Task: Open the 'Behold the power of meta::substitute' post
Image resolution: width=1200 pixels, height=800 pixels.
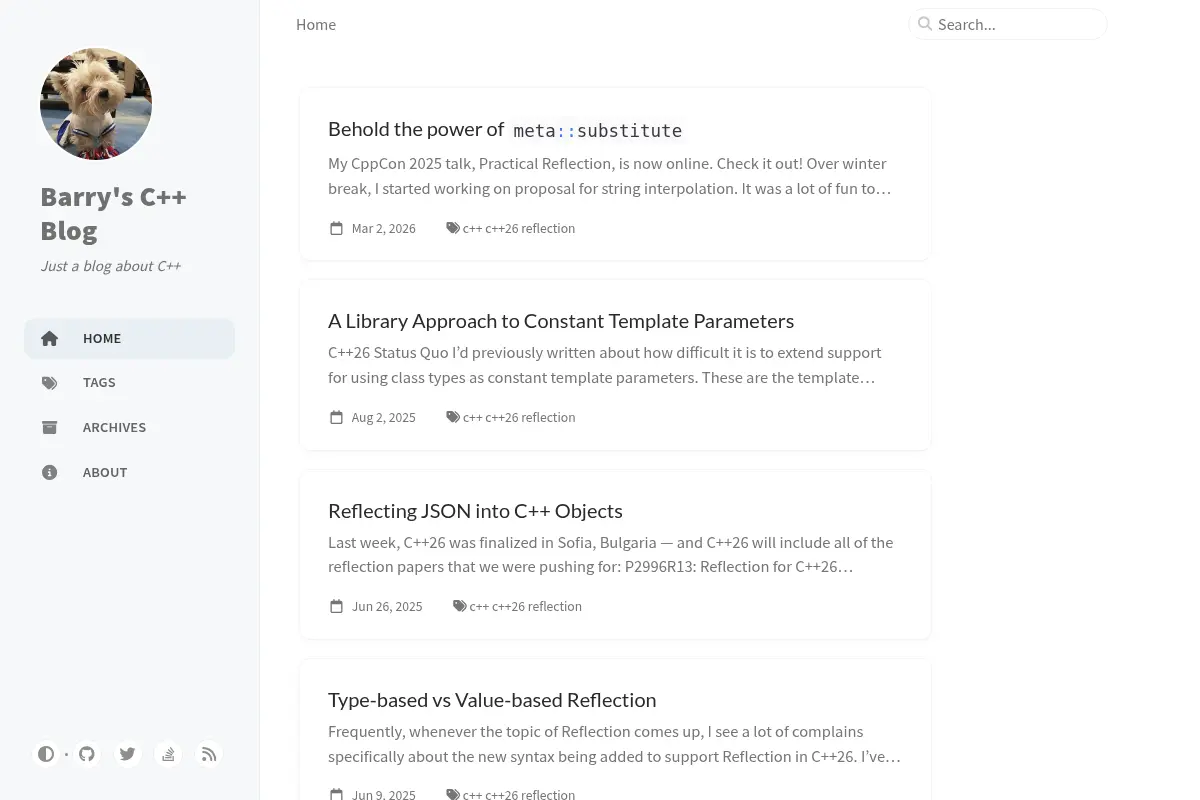Action: click(505, 130)
